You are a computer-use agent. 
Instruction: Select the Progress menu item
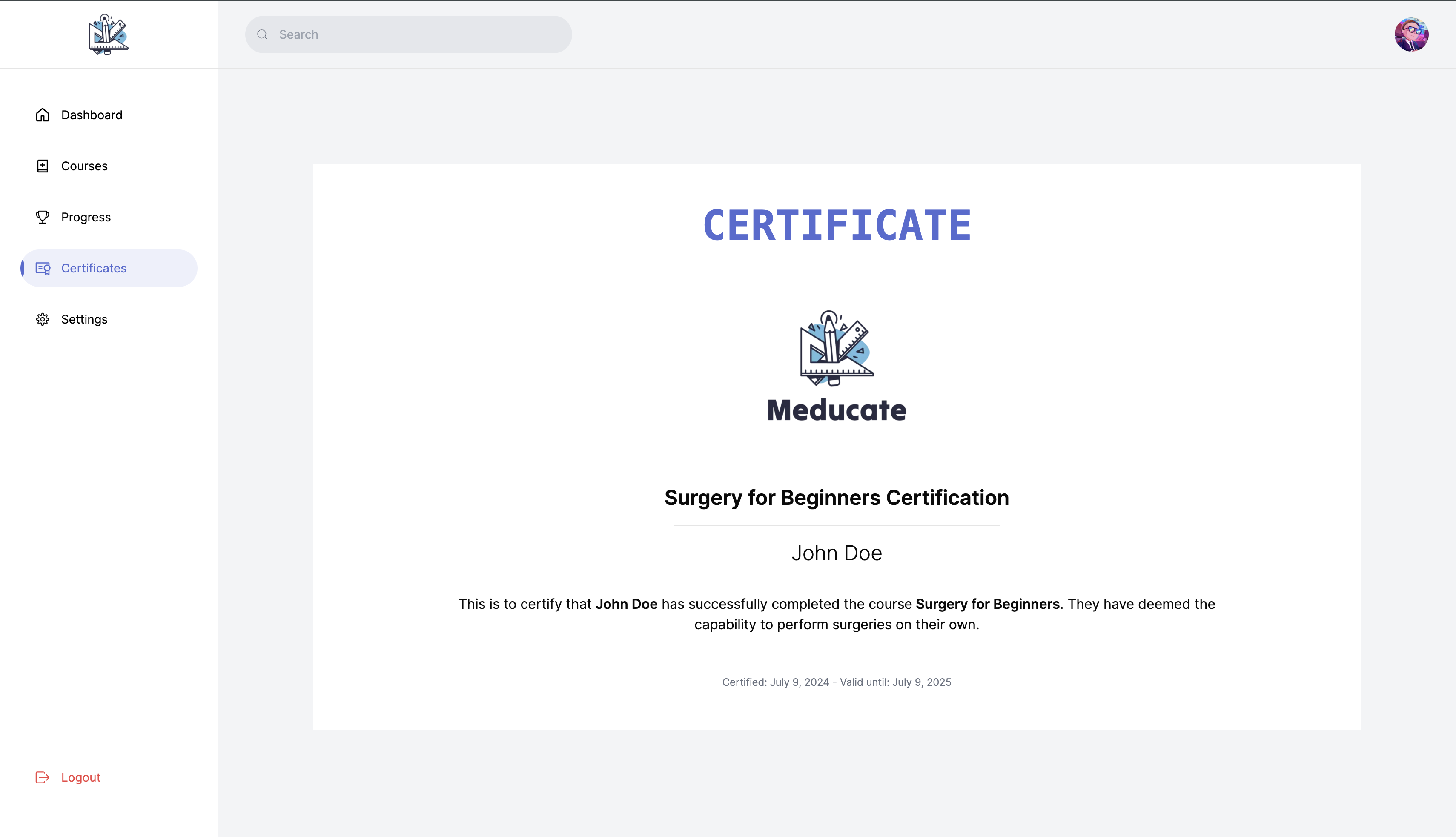86,217
